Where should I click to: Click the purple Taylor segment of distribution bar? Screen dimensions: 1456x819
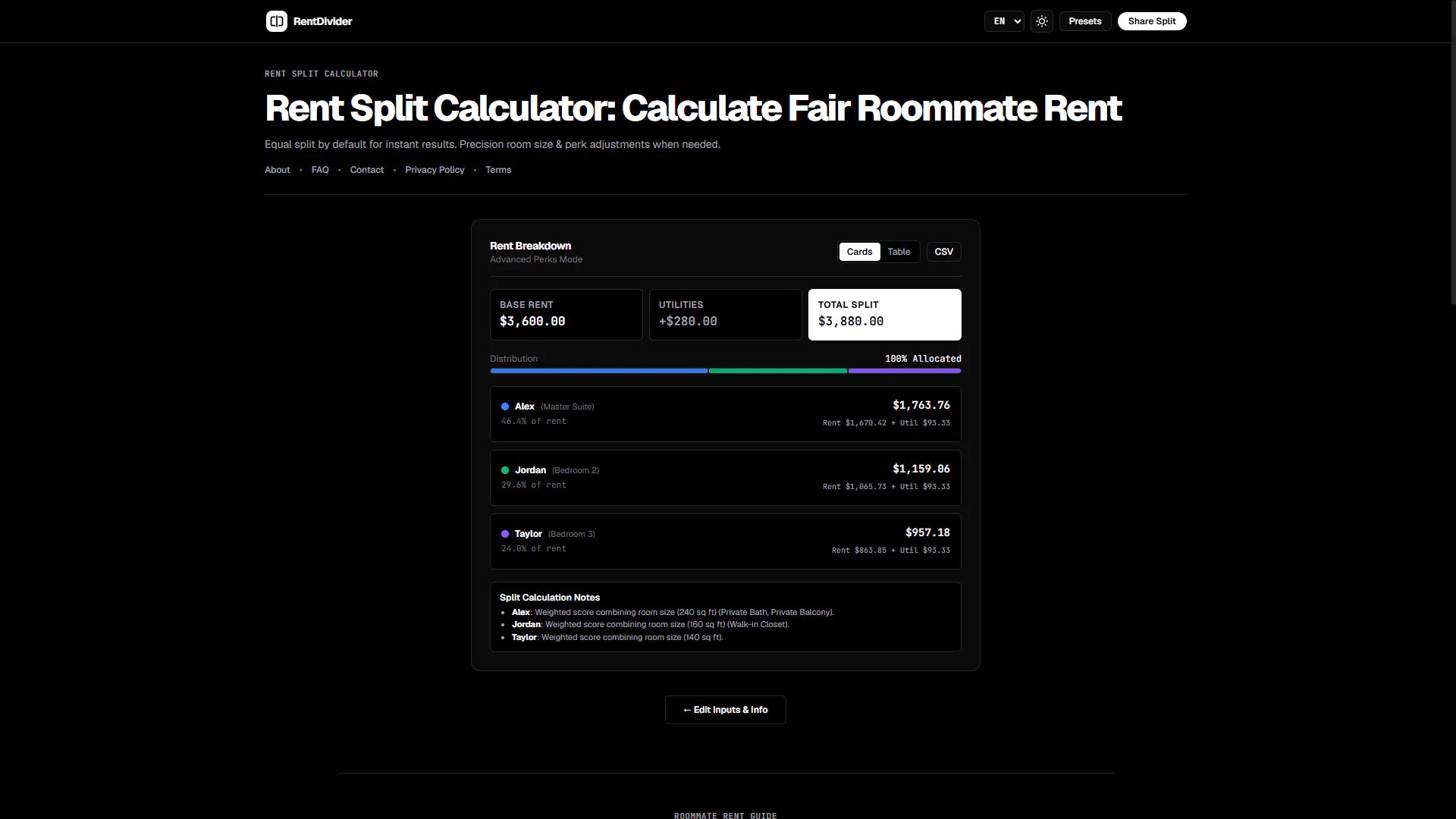(905, 371)
